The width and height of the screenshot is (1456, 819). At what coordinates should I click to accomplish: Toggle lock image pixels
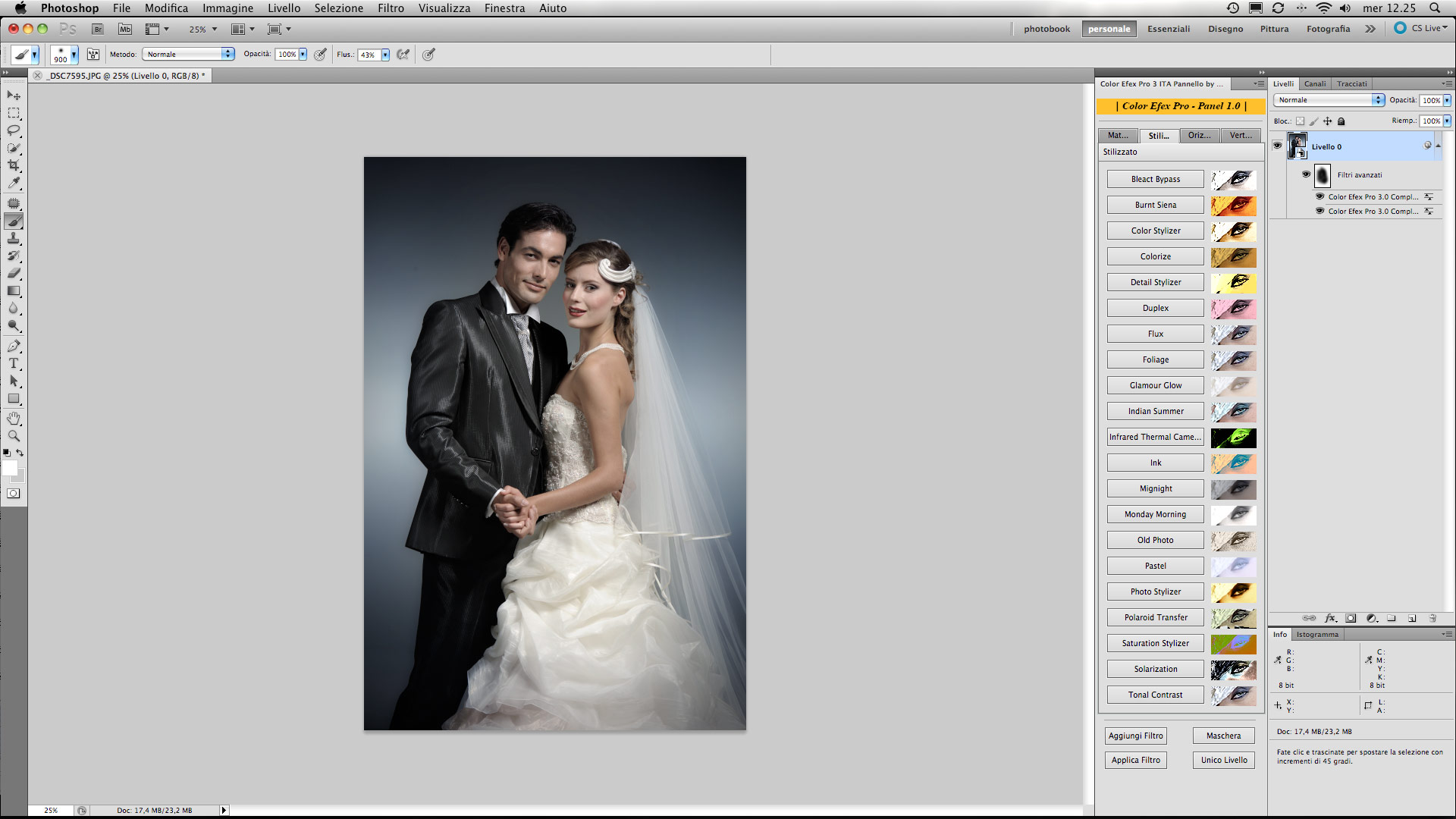tap(1313, 121)
